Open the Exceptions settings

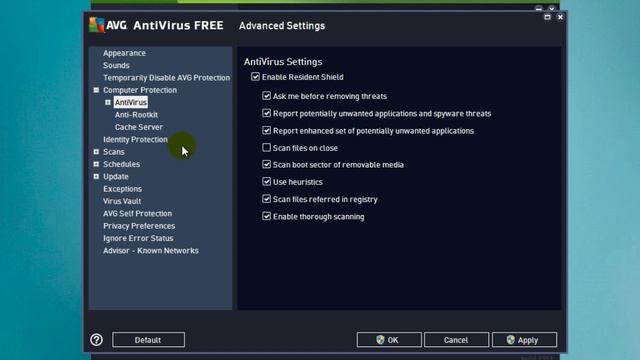tap(122, 189)
